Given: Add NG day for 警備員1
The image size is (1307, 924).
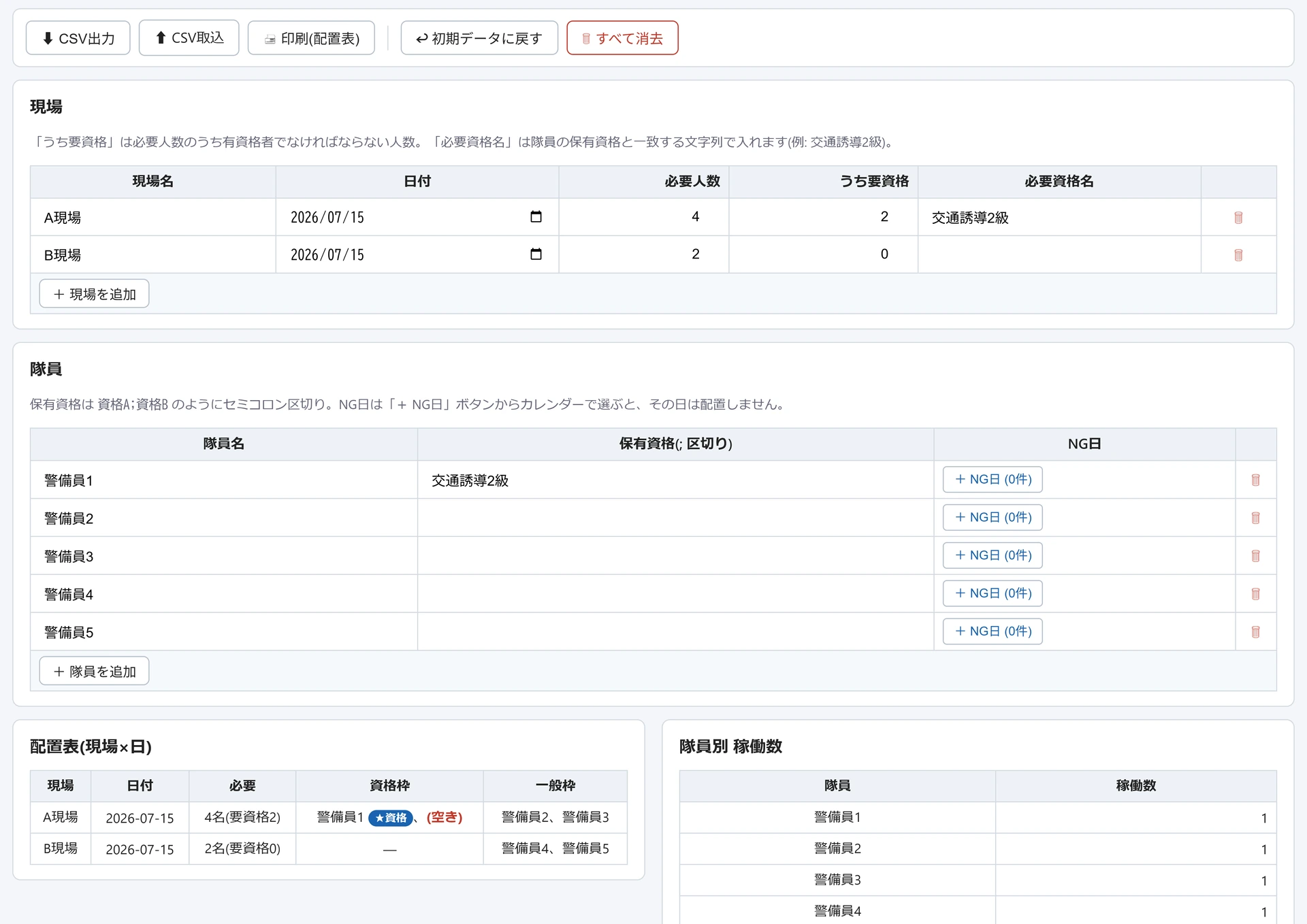Looking at the screenshot, I should [993, 479].
